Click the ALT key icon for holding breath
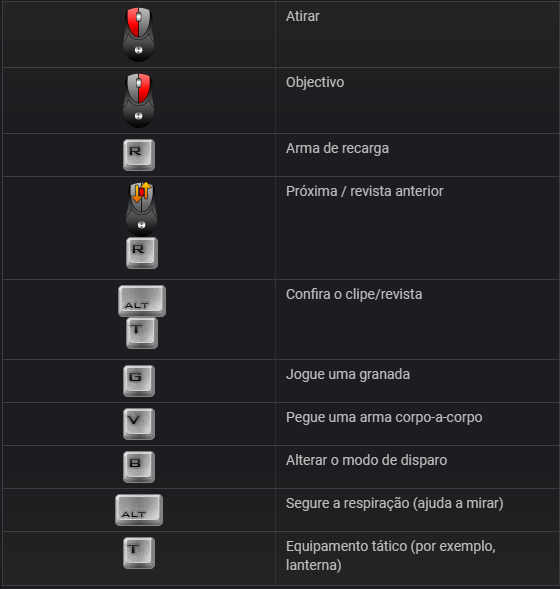The width and height of the screenshot is (560, 589). pyautogui.click(x=139, y=510)
